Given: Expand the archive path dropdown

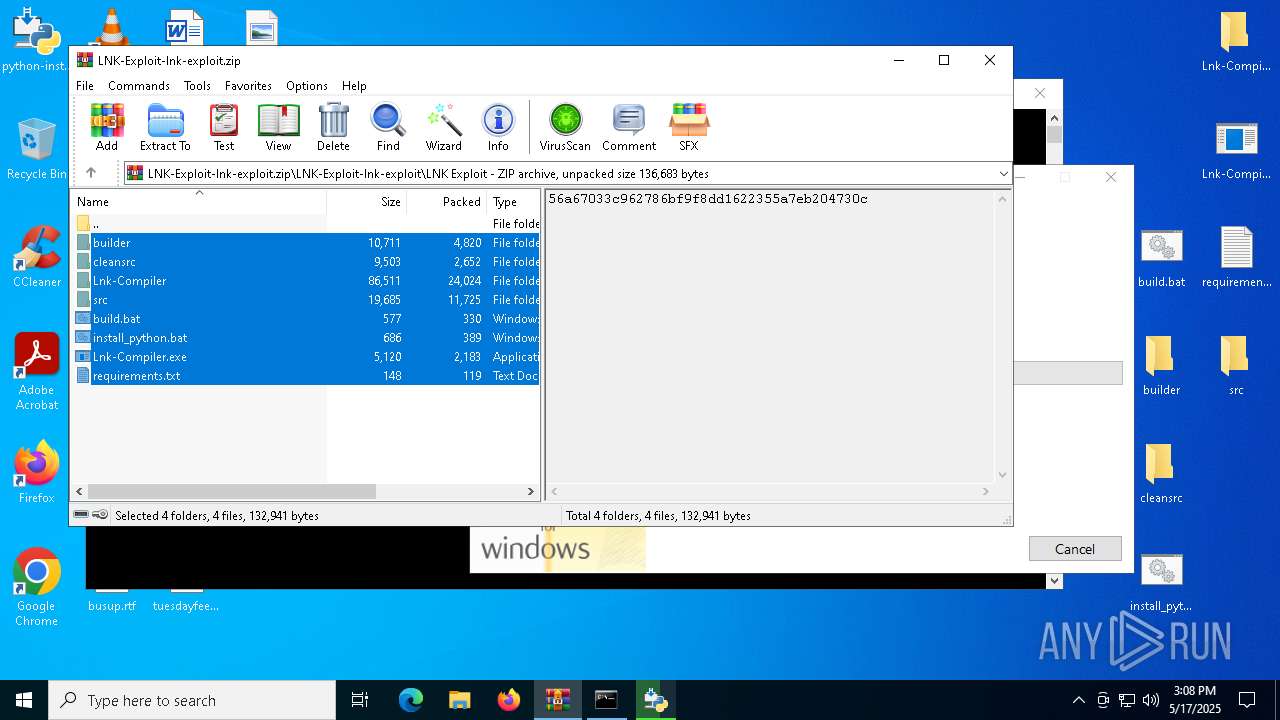Looking at the screenshot, I should (1003, 174).
